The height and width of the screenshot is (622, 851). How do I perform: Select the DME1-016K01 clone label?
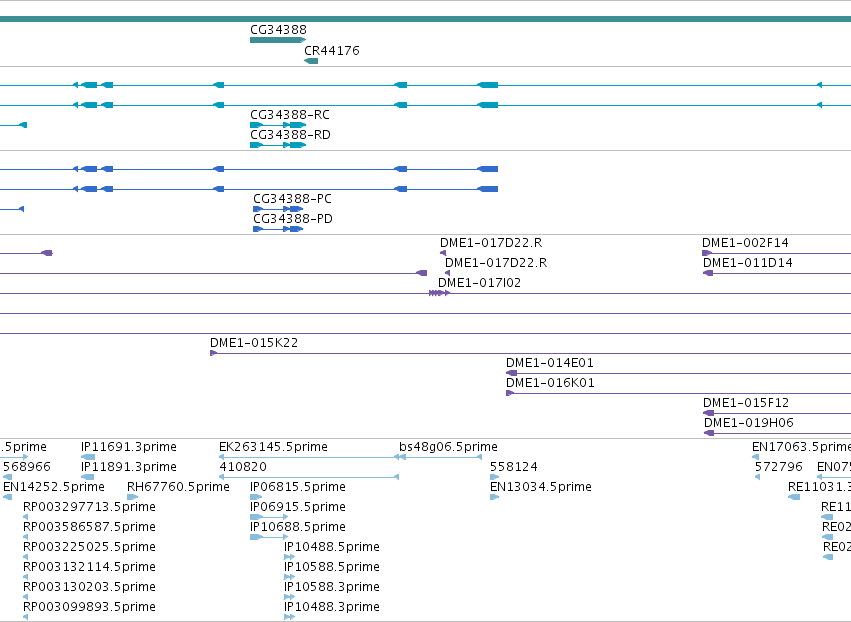(x=550, y=383)
